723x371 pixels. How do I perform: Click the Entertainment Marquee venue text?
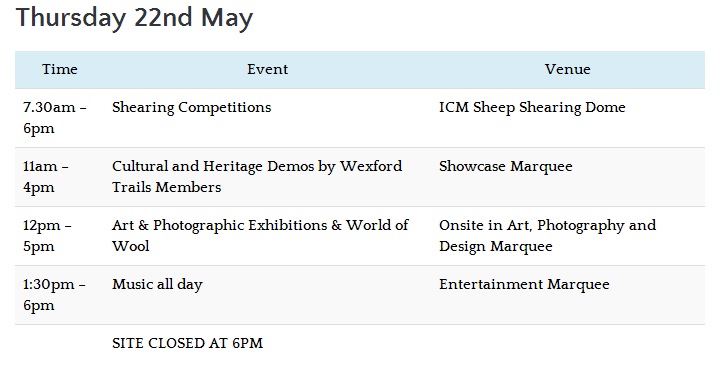click(524, 285)
